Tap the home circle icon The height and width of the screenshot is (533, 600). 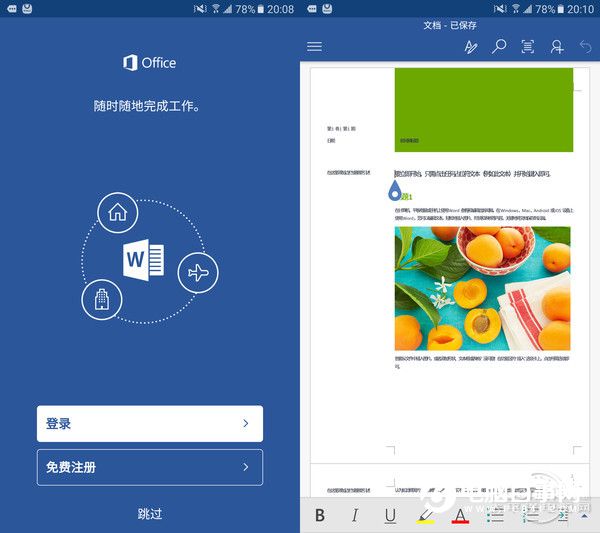[117, 213]
